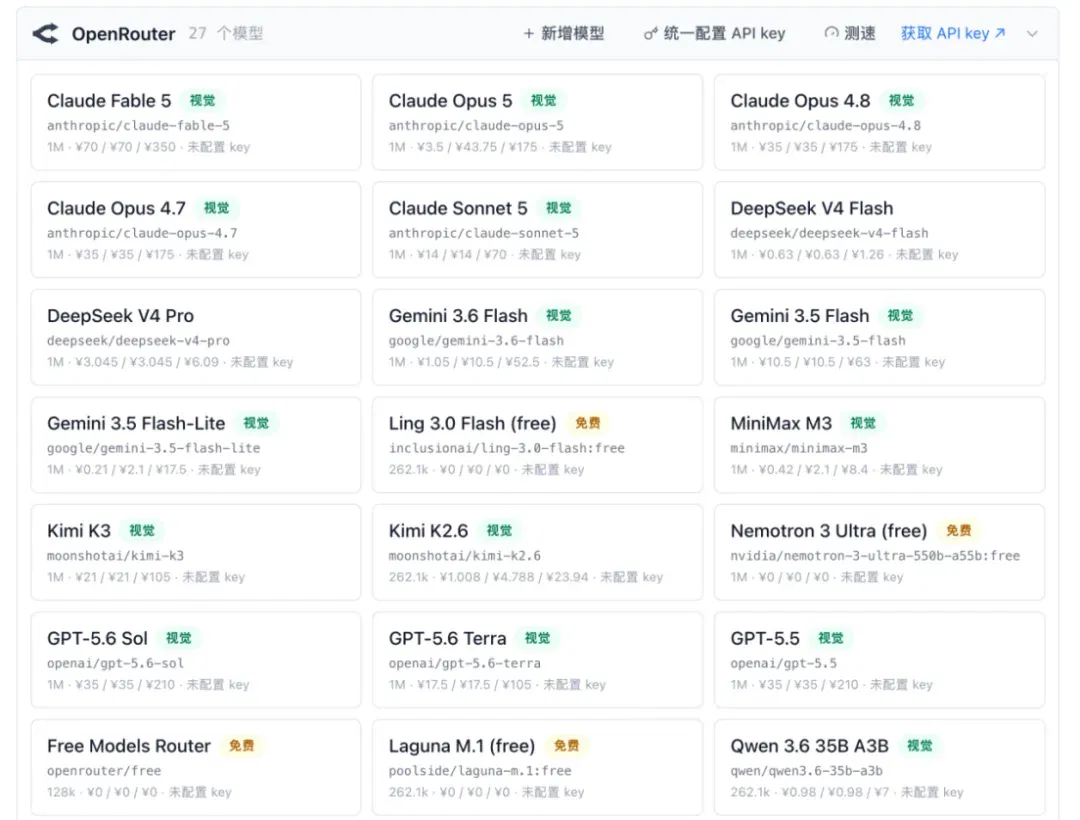Click the 视觉 badge on Gemini 3.6 Flash

[559, 315]
